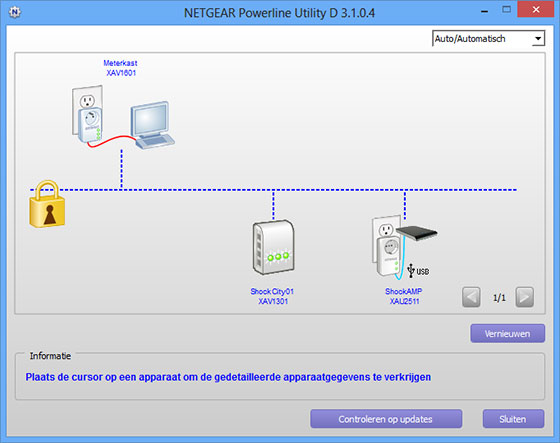
Task: Click the 1/1 page indicator
Action: click(499, 298)
